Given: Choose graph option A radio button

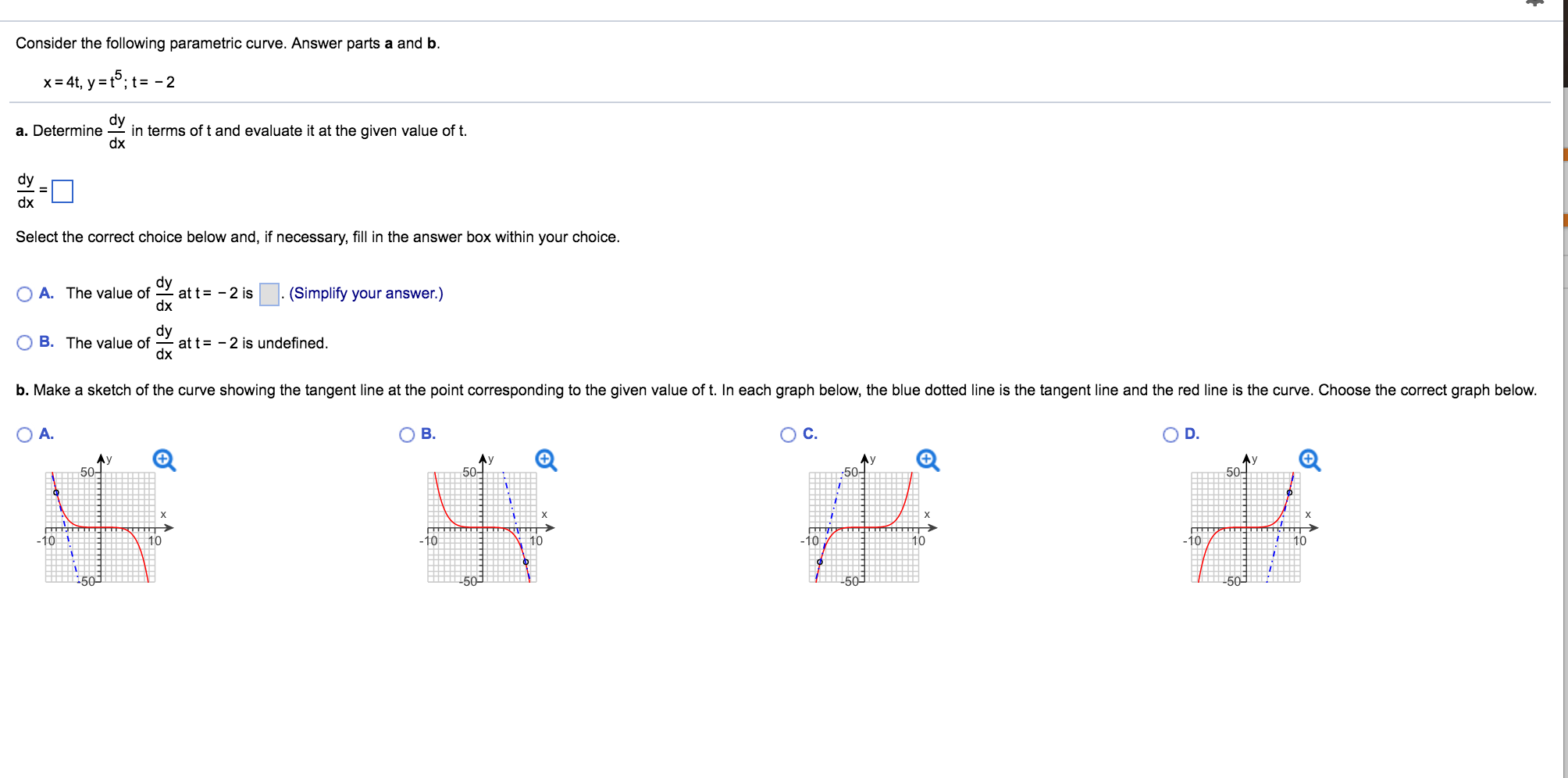Looking at the screenshot, I should coord(25,435).
